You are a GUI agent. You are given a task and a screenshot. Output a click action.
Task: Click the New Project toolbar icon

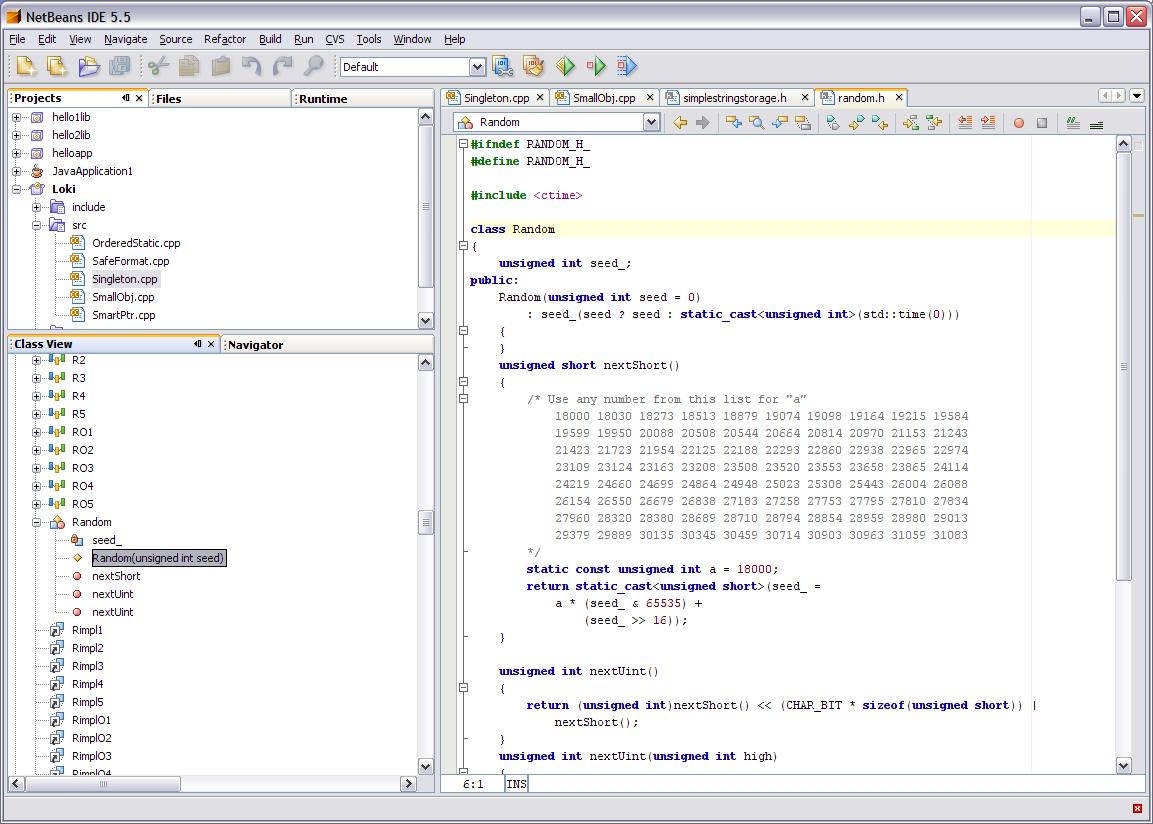coord(57,66)
